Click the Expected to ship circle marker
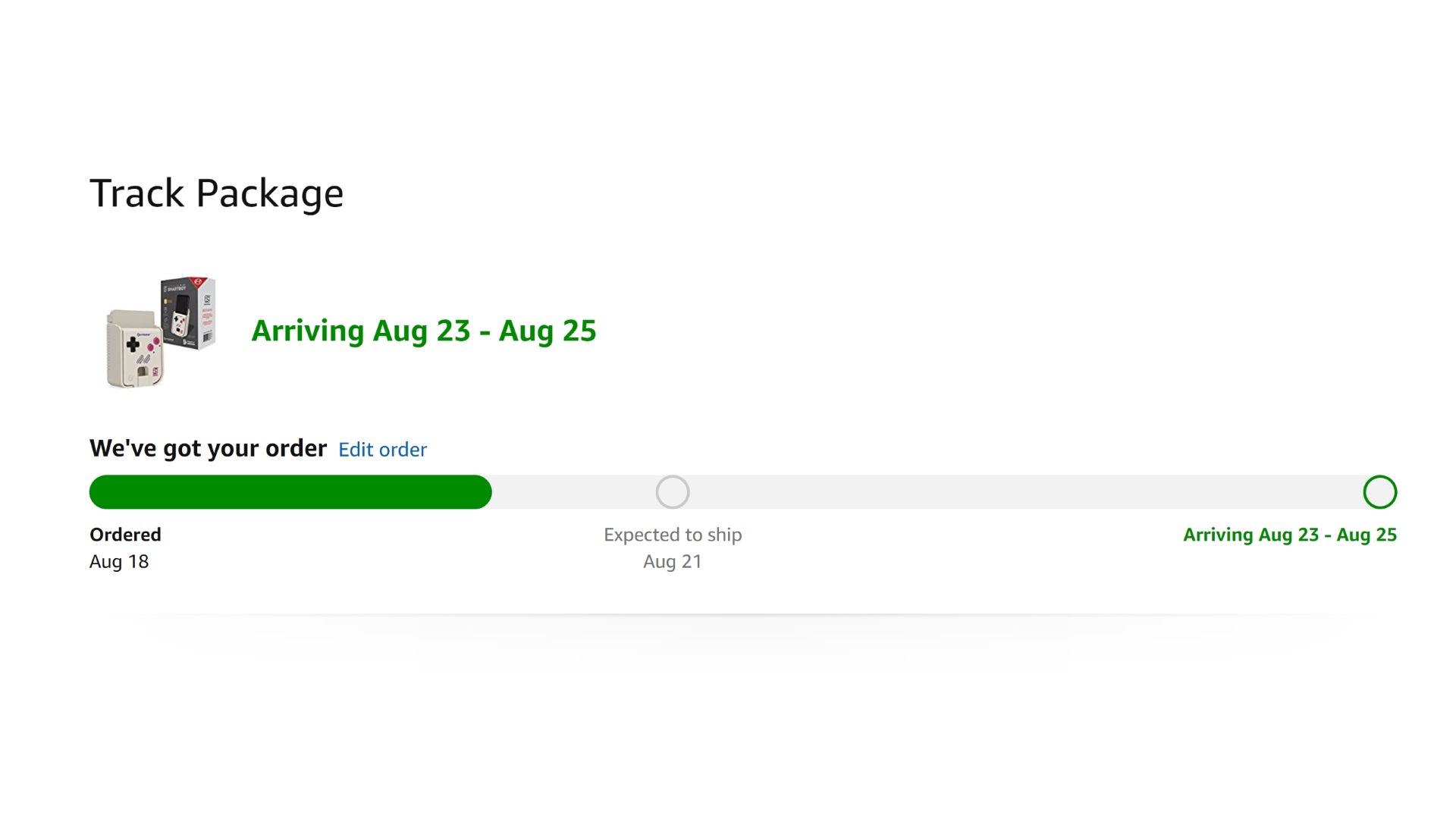The image size is (1456, 819). [x=673, y=492]
